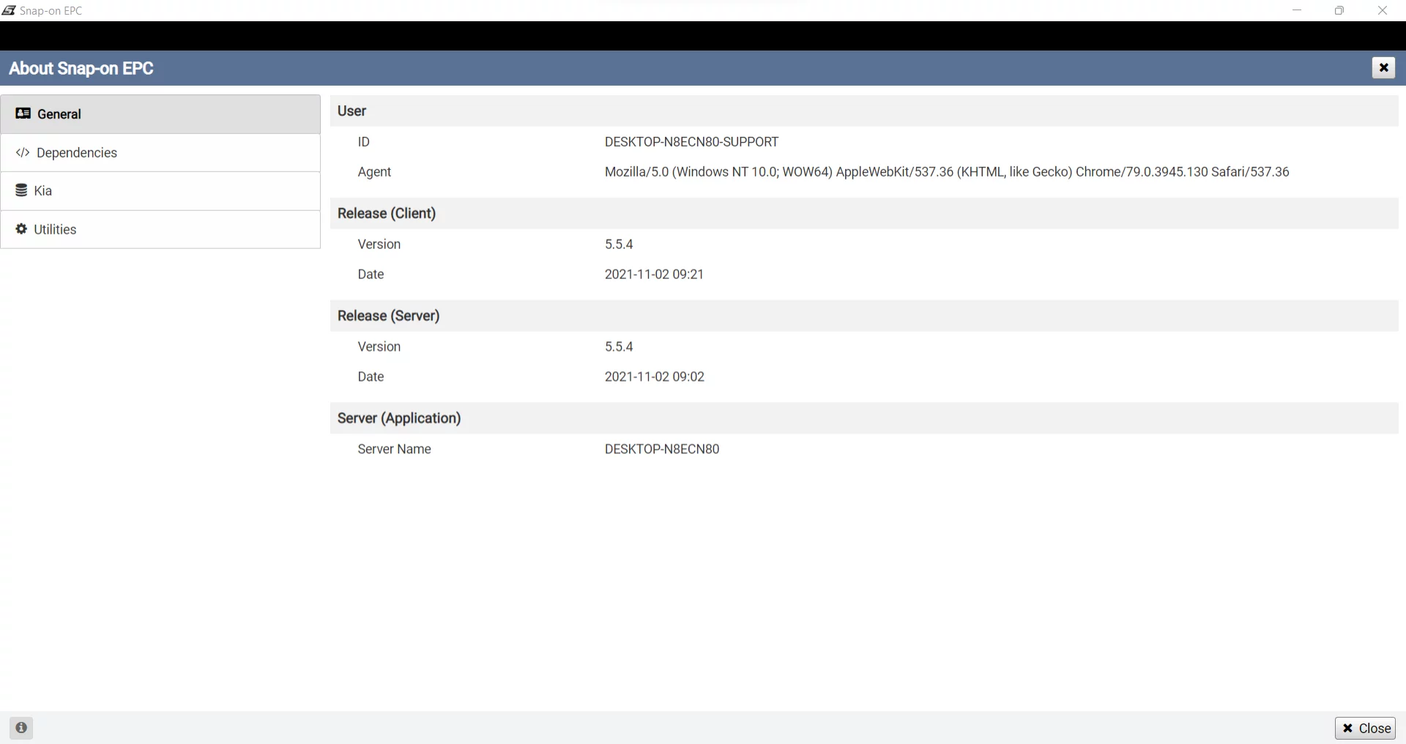The height and width of the screenshot is (744, 1406).
Task: Click the DESKTOP-N8ECN80-SUPPORT ID value
Action: 691,141
